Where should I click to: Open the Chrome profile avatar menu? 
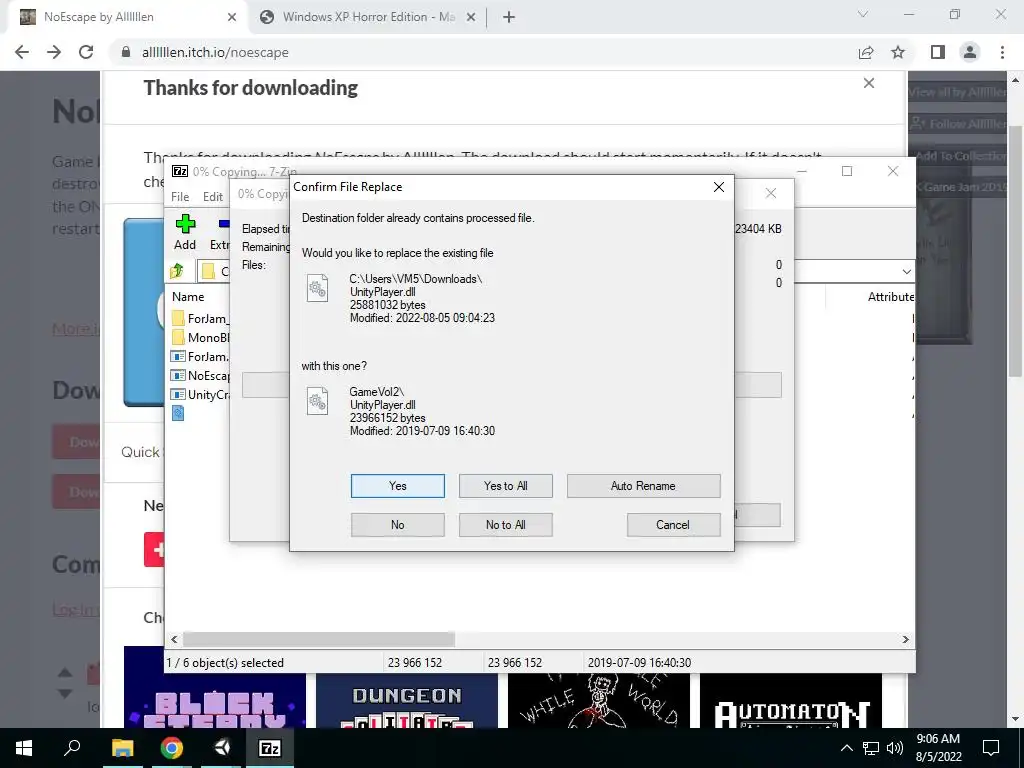click(970, 52)
